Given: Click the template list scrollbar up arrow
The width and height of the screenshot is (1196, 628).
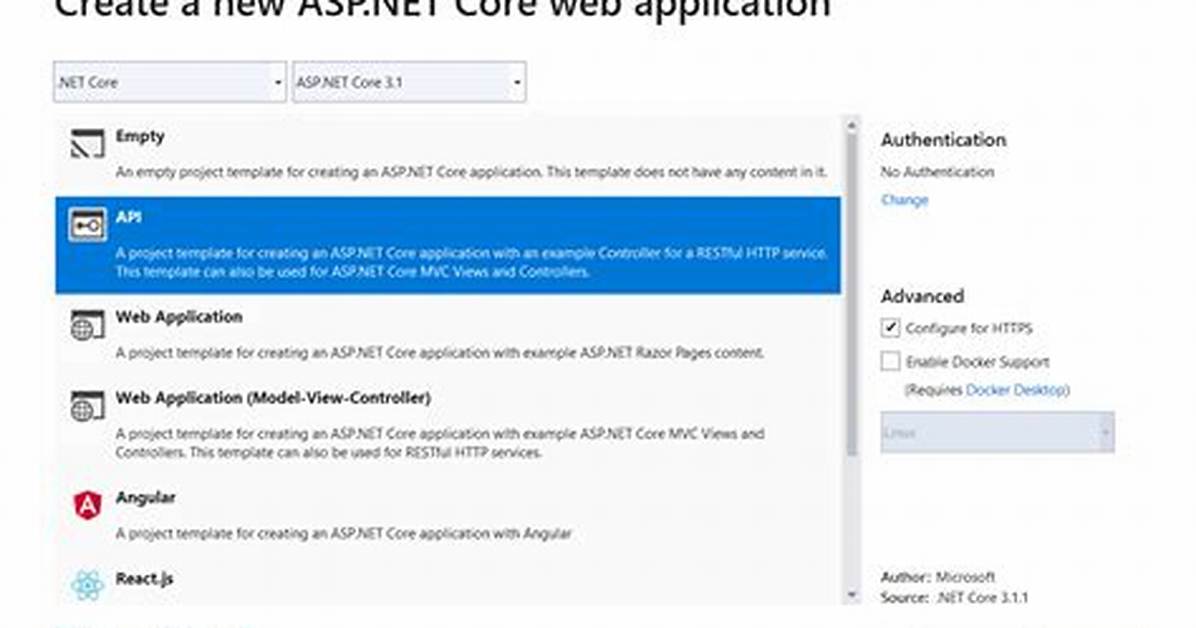Looking at the screenshot, I should click(x=851, y=124).
